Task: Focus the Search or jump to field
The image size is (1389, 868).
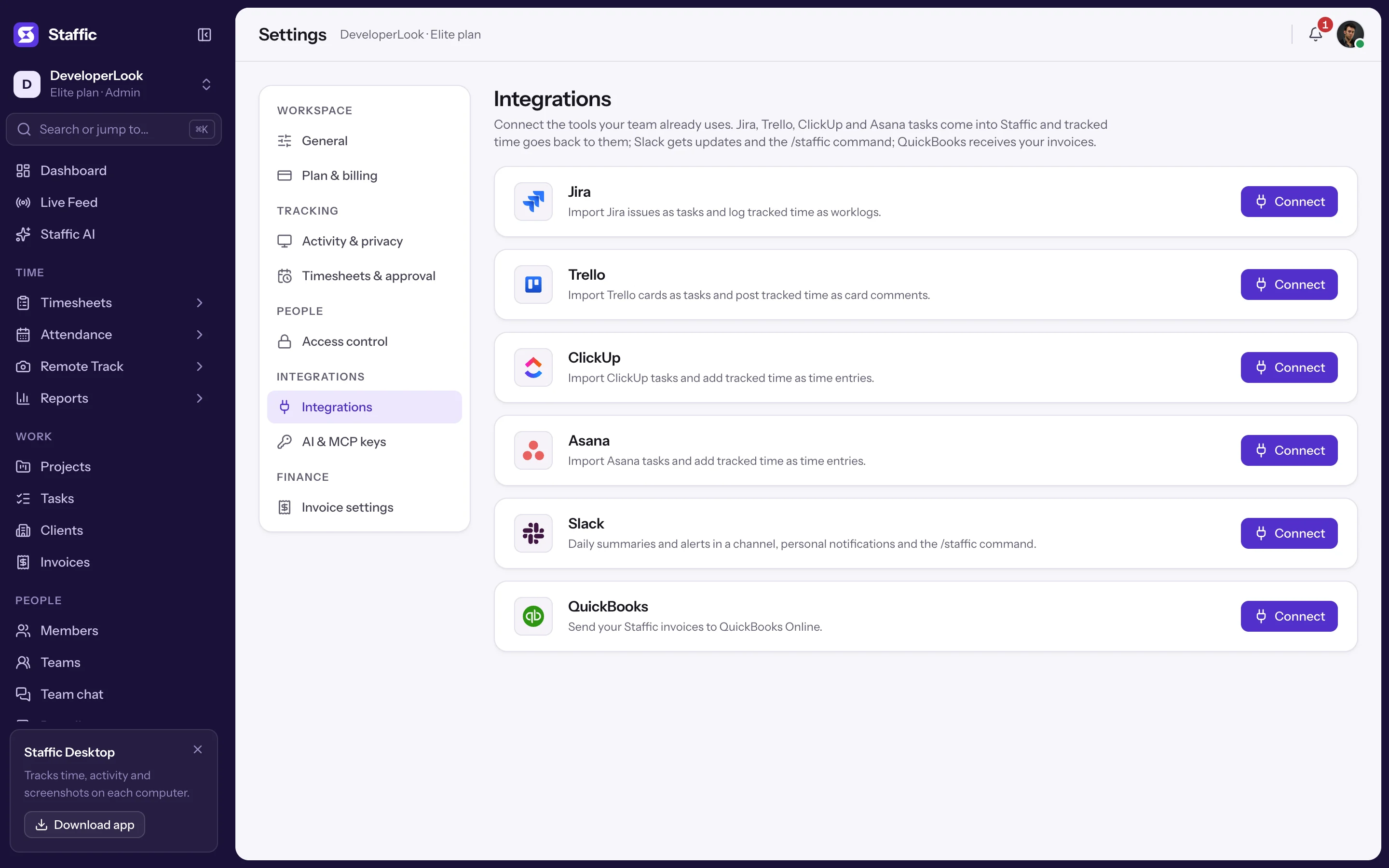Action: pos(114,129)
